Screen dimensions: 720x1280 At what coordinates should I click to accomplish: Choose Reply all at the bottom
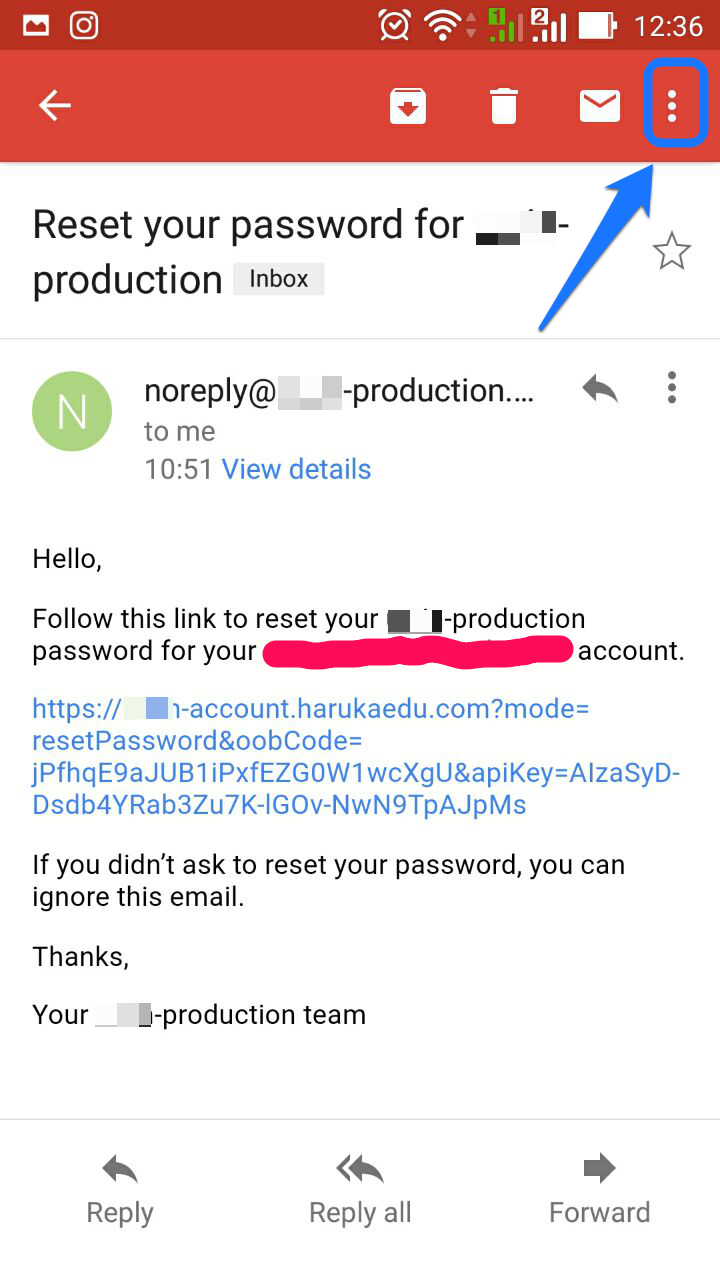point(360,1190)
